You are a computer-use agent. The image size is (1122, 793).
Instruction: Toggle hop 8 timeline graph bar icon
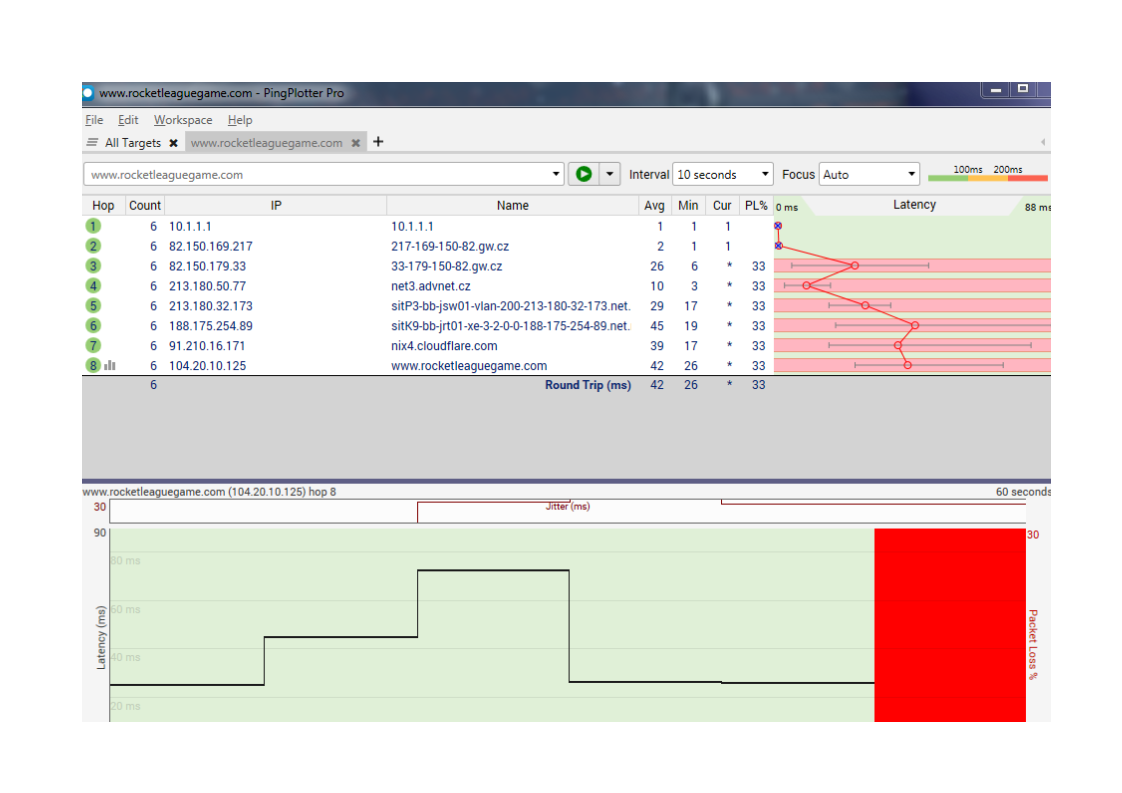tap(110, 366)
